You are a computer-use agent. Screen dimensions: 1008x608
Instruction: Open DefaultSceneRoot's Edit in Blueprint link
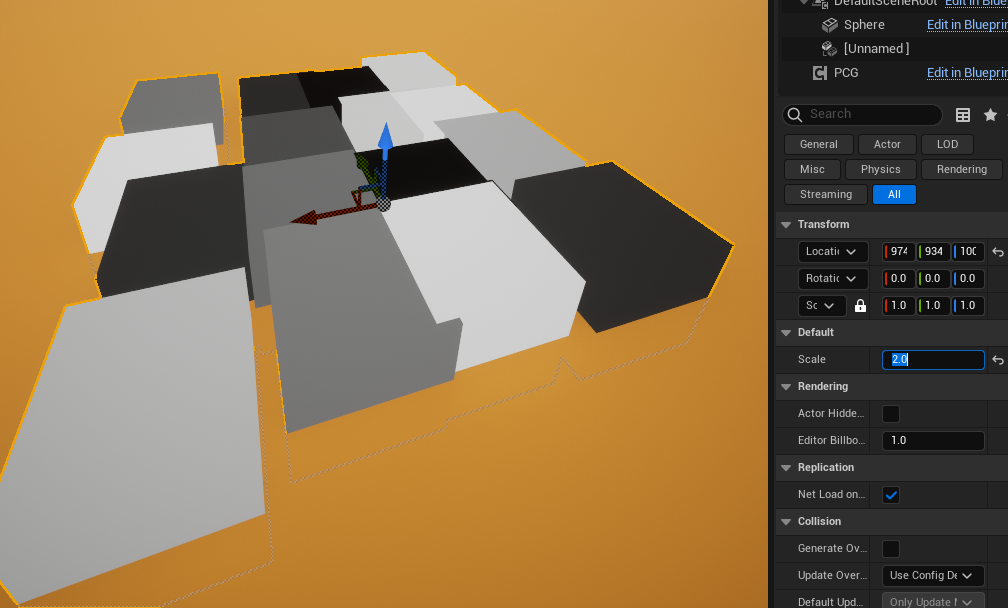tap(976, 3)
